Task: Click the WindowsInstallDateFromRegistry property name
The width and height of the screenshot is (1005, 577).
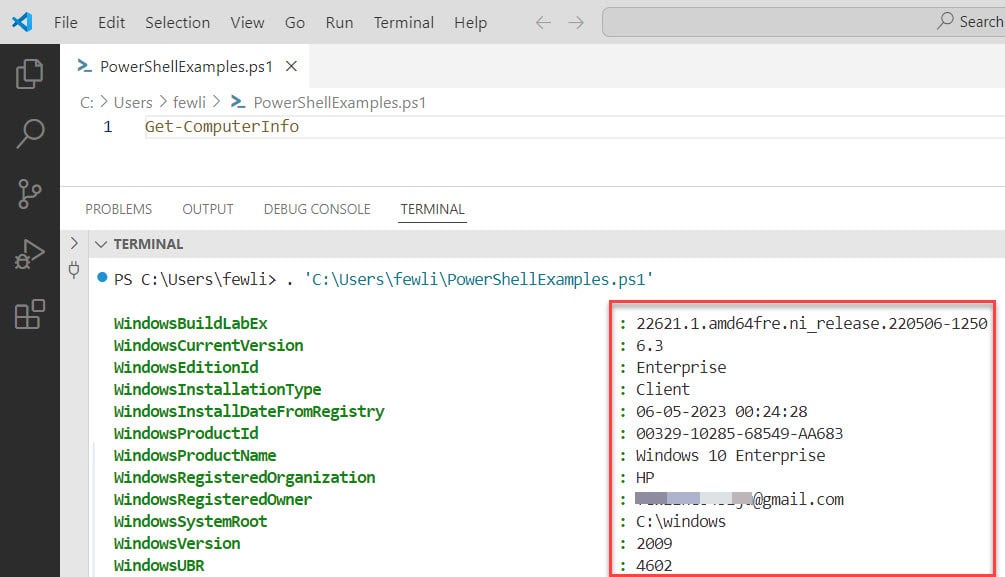Action: 249,412
